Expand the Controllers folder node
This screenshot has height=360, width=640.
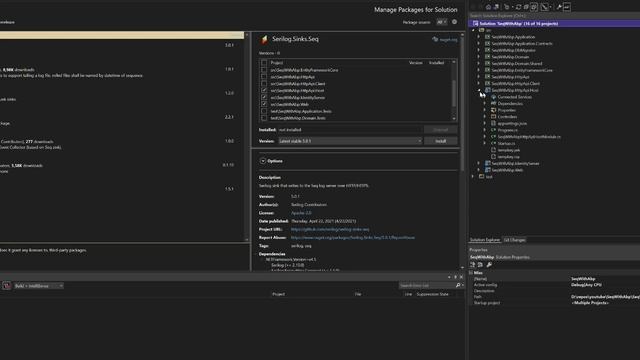(485, 117)
